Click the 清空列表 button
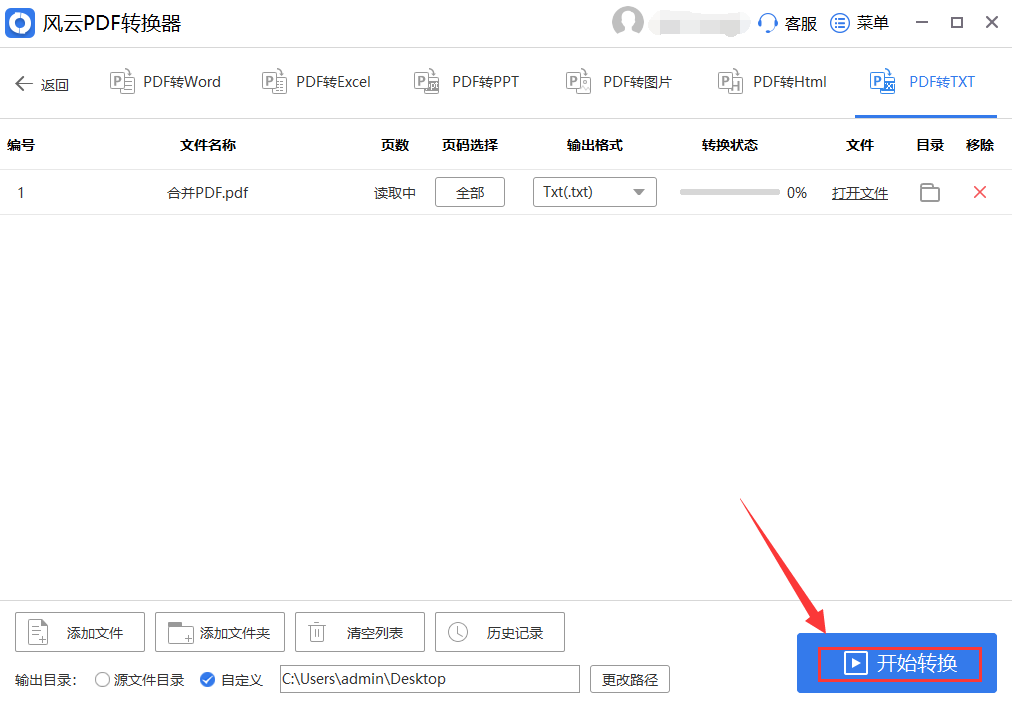1012x714 pixels. [360, 632]
